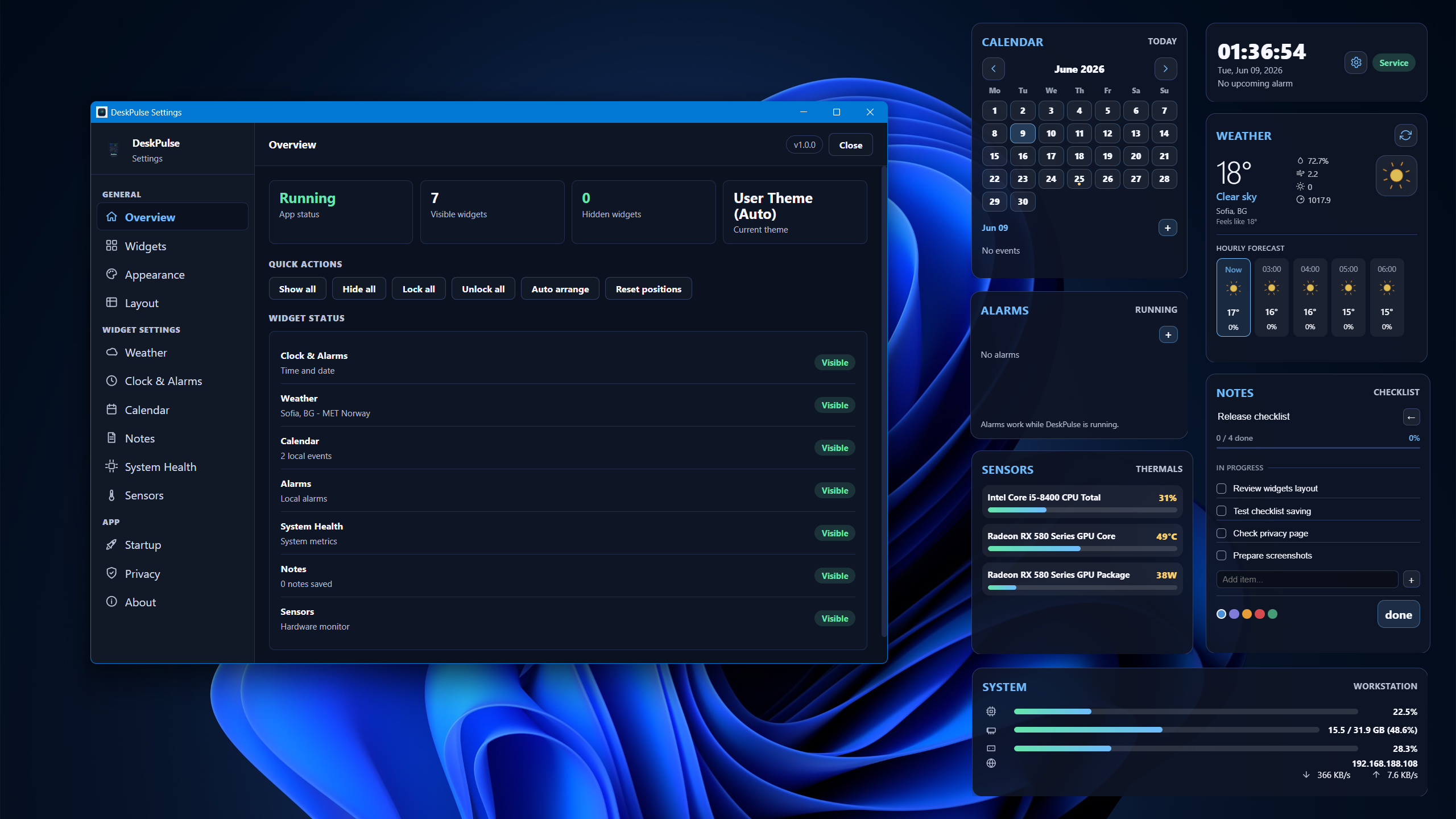
Task: Click the About info icon
Action: (111, 602)
